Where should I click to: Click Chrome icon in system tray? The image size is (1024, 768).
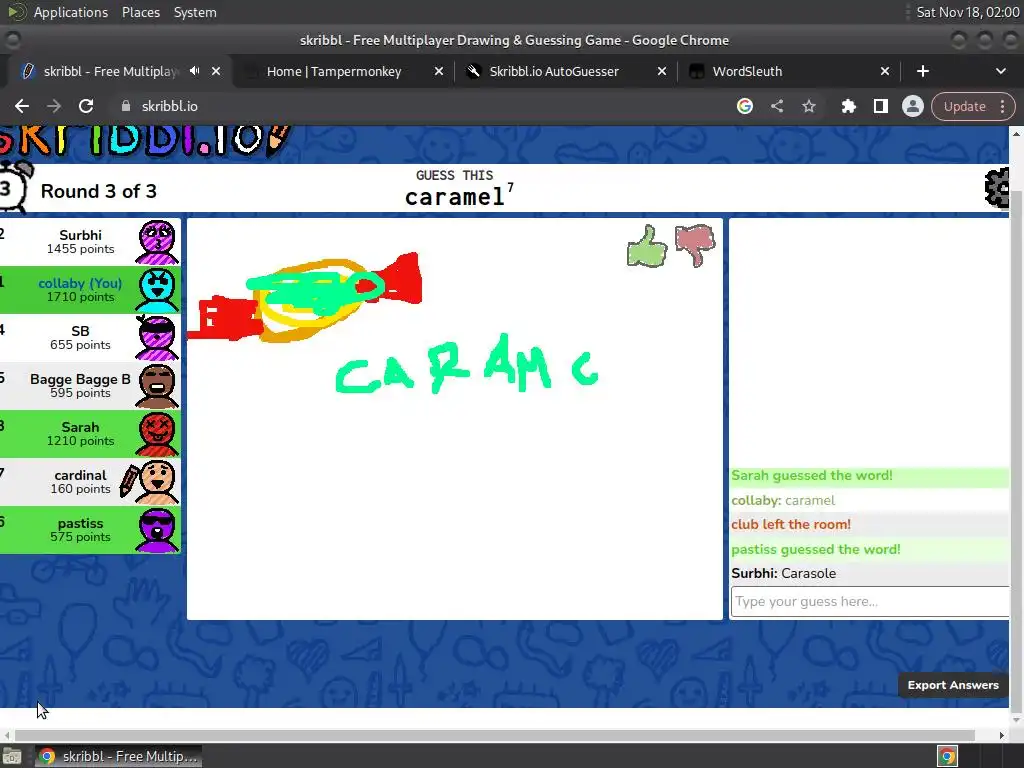947,756
